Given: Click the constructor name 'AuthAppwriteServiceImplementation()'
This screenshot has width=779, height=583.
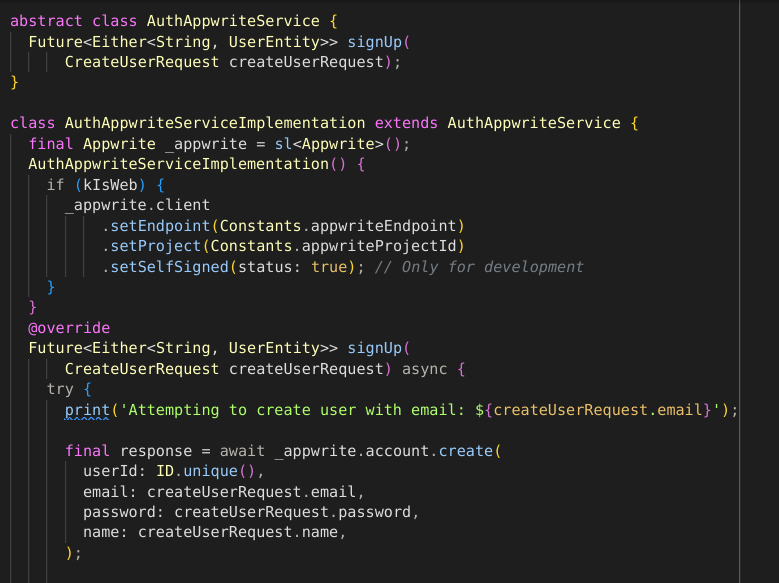Looking at the screenshot, I should (187, 164).
